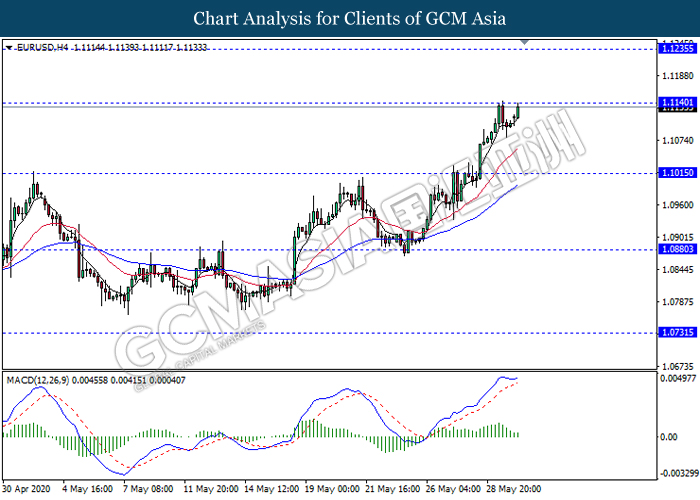Screen dimensions: 700x500
Task: Click the 14 May 12:00 time label
Action: click(272, 489)
